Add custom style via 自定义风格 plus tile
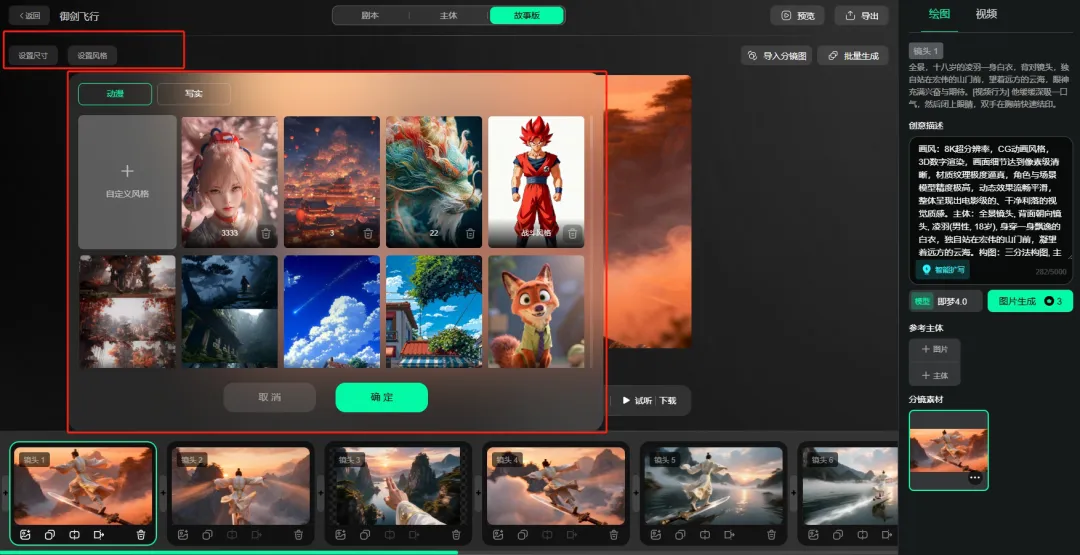Screen dimensions: 1080x555 click(127, 181)
